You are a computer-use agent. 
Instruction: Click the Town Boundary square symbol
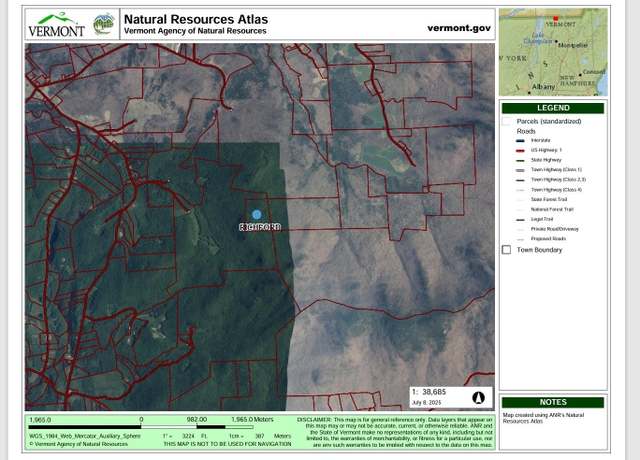pos(506,250)
